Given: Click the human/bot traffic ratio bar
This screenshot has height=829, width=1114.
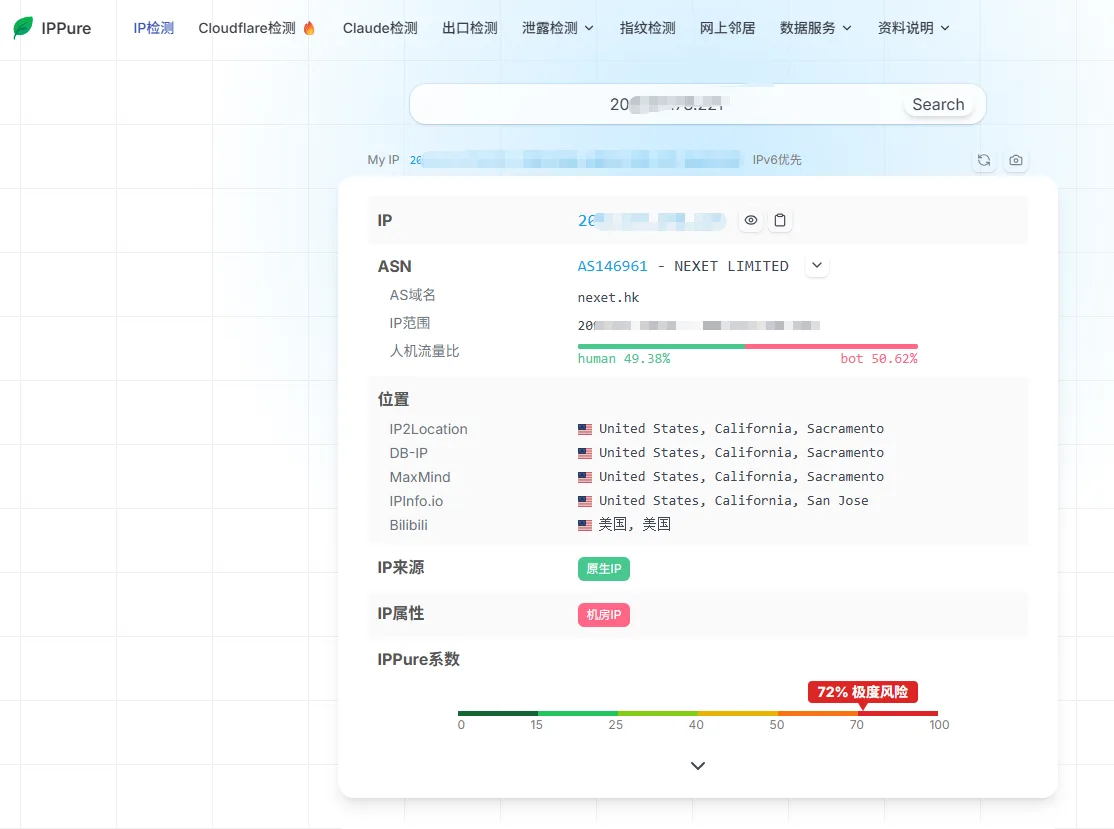Looking at the screenshot, I should click(x=747, y=347).
